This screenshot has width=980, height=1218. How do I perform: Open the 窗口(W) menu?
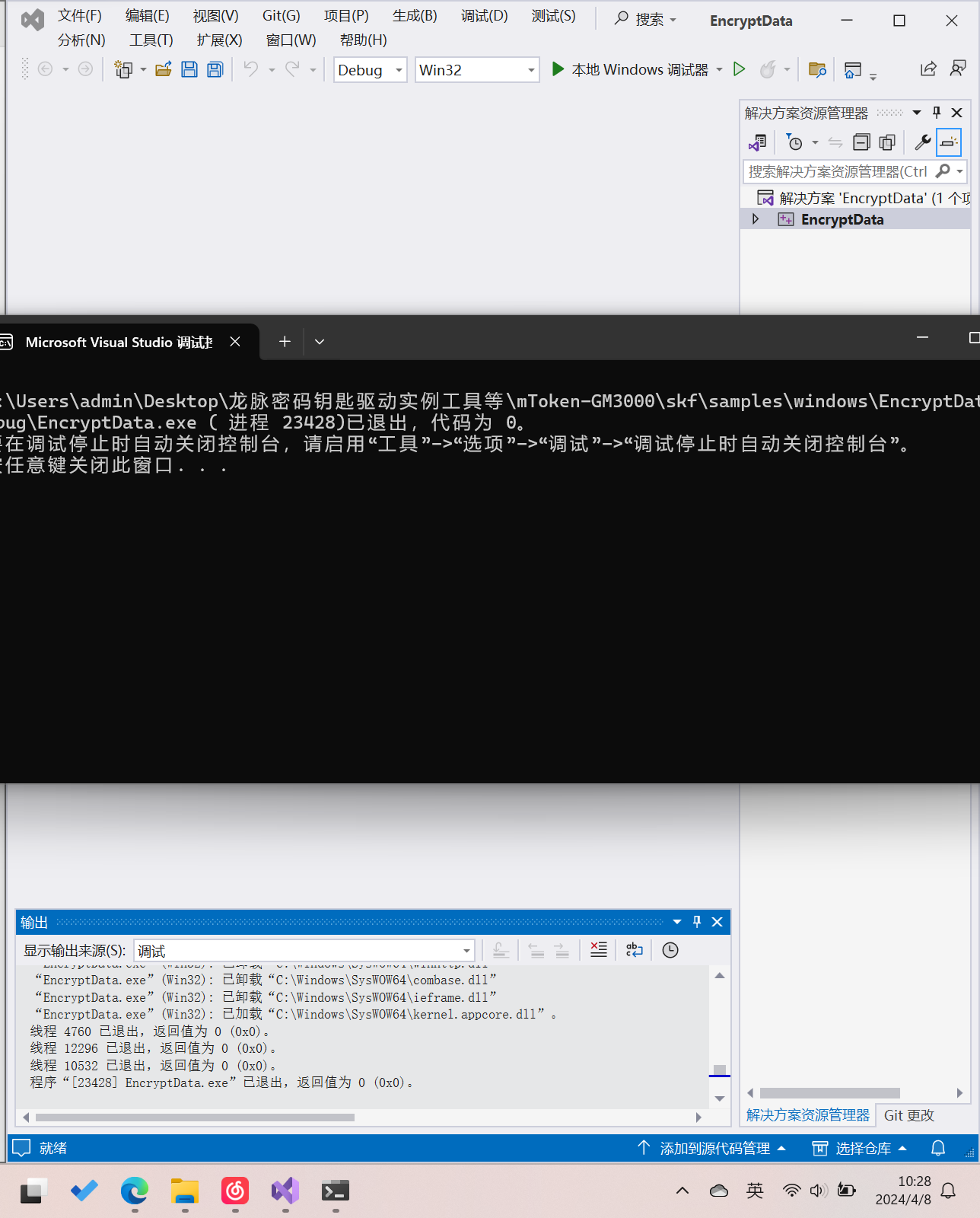point(291,40)
